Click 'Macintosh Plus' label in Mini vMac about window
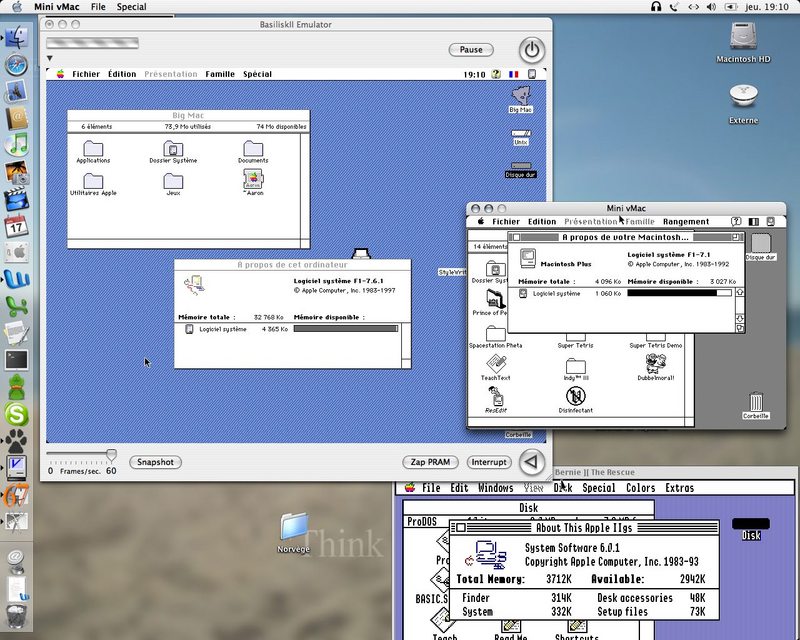 click(566, 264)
